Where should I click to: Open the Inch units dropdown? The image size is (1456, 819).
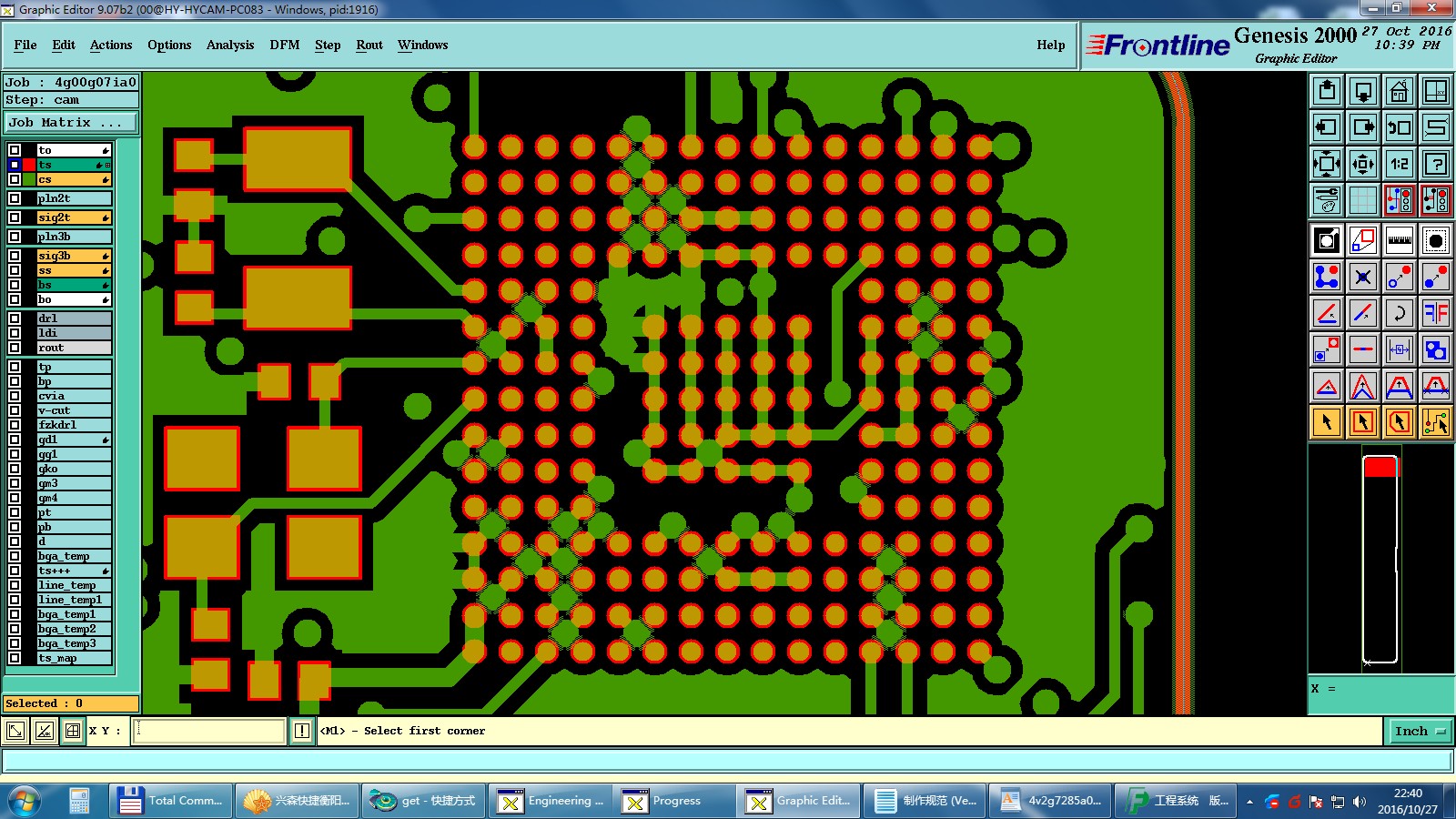(1420, 731)
